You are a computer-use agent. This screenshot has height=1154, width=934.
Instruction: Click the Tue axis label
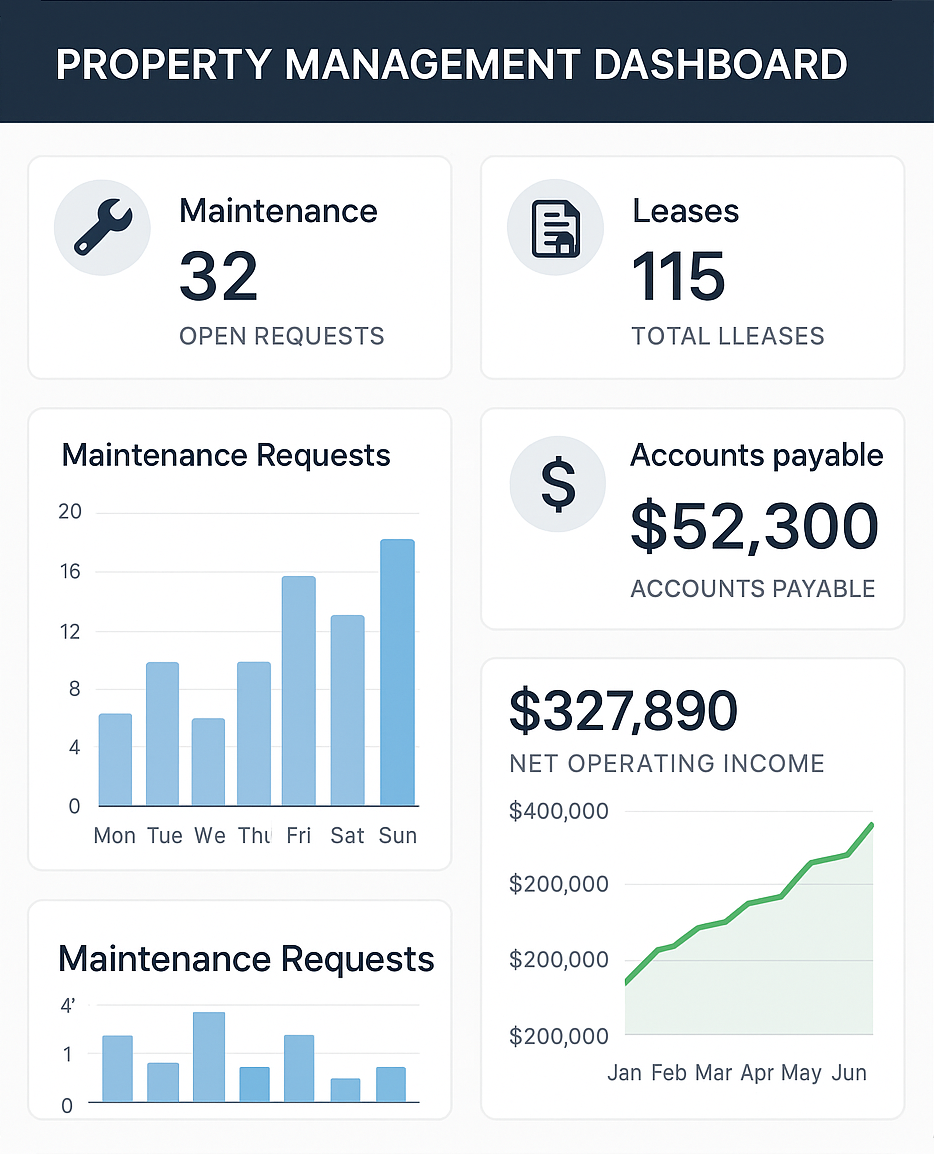pos(165,836)
